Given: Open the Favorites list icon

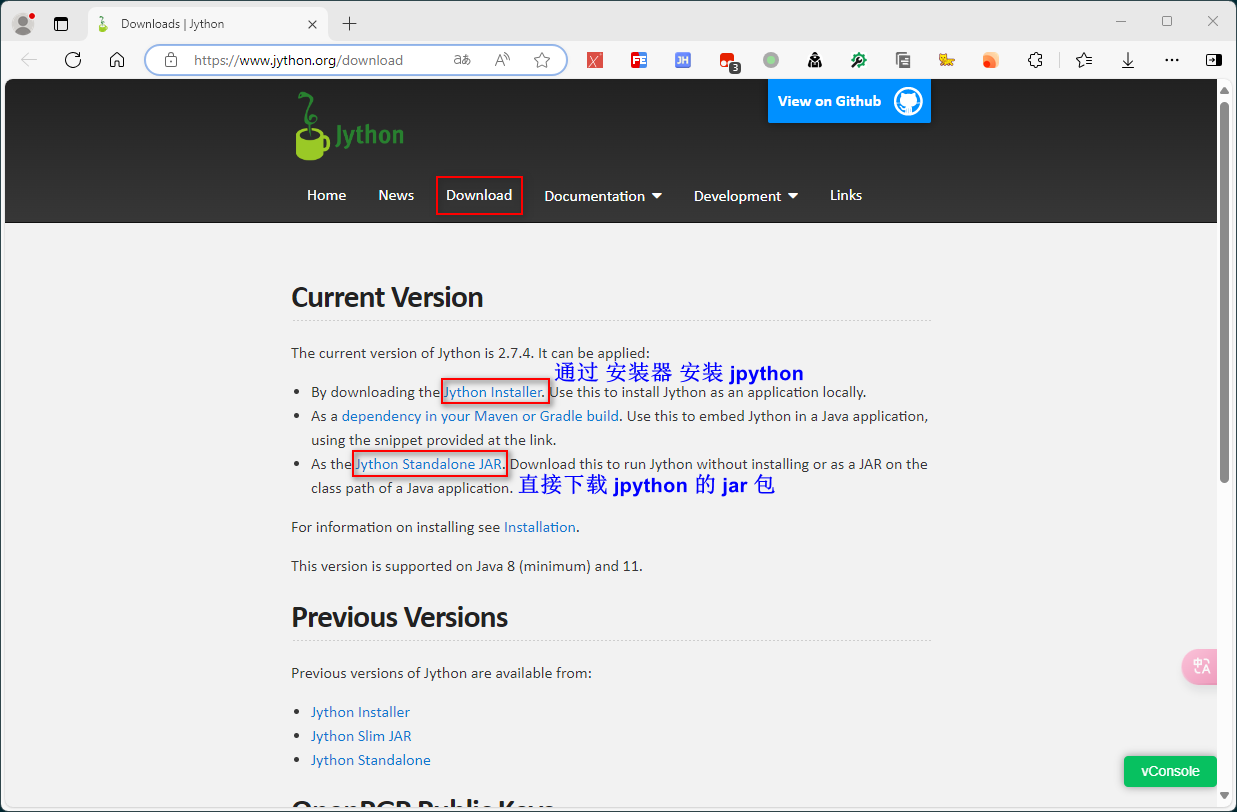Looking at the screenshot, I should click(1084, 60).
